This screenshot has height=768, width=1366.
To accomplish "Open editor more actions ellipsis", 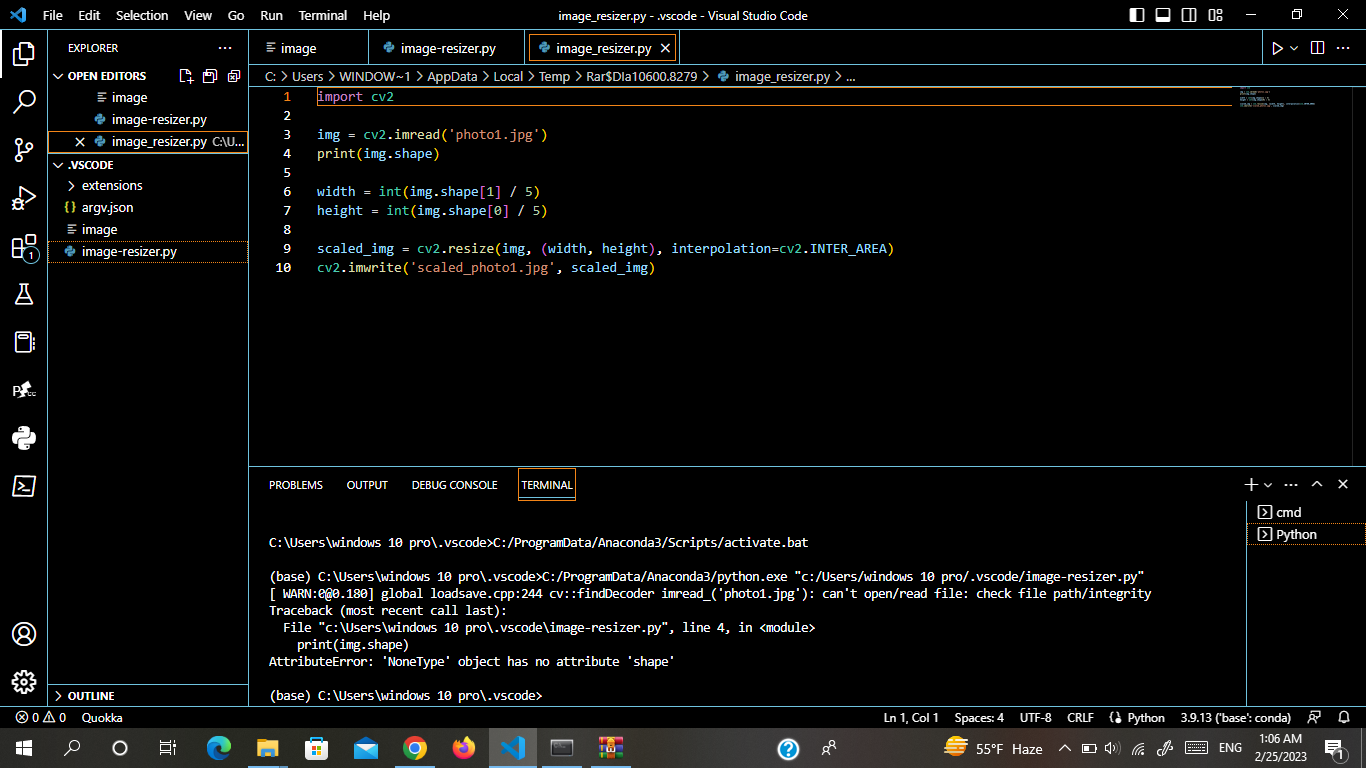I will tap(1343, 48).
